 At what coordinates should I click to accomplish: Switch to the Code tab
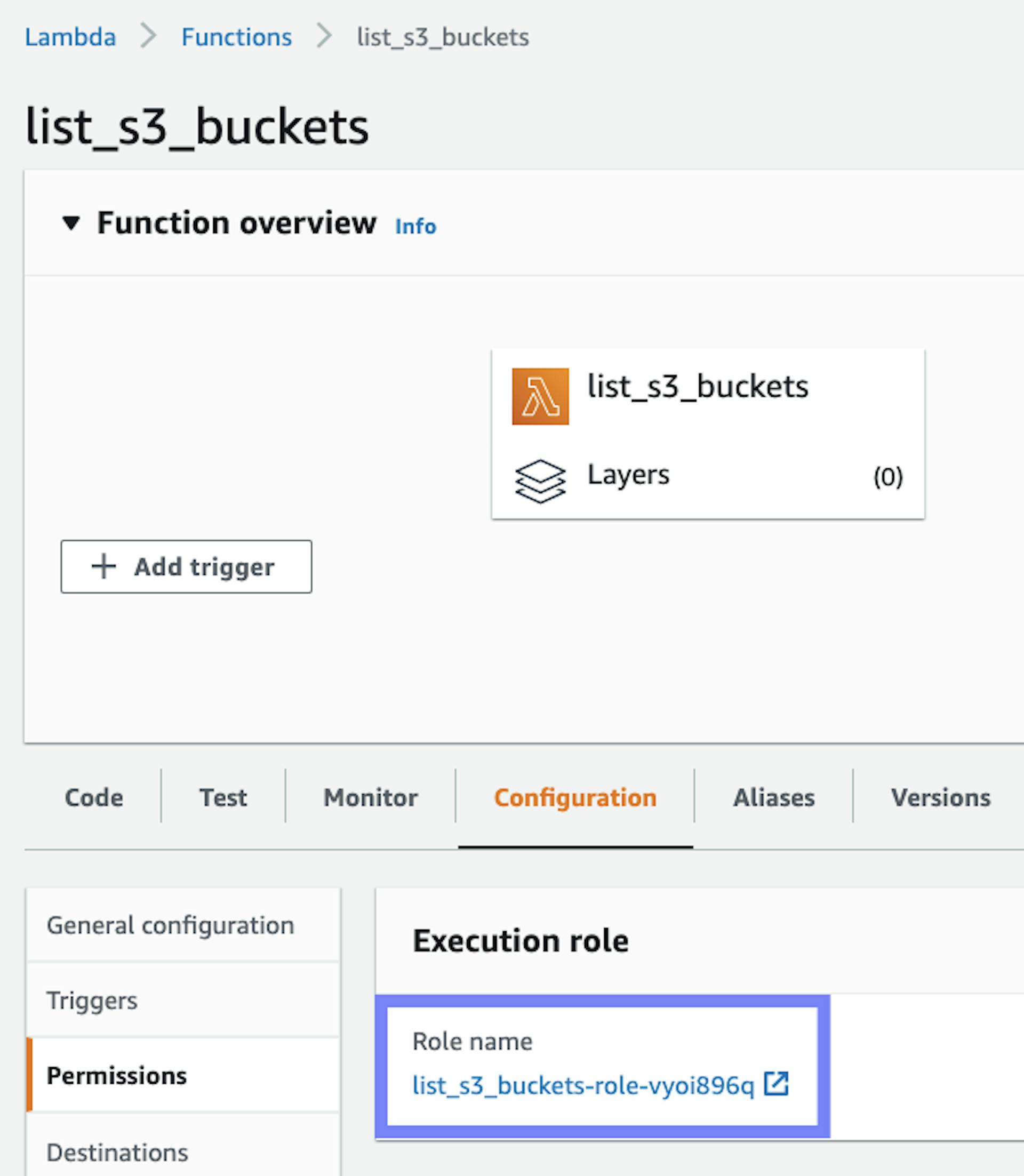point(94,797)
